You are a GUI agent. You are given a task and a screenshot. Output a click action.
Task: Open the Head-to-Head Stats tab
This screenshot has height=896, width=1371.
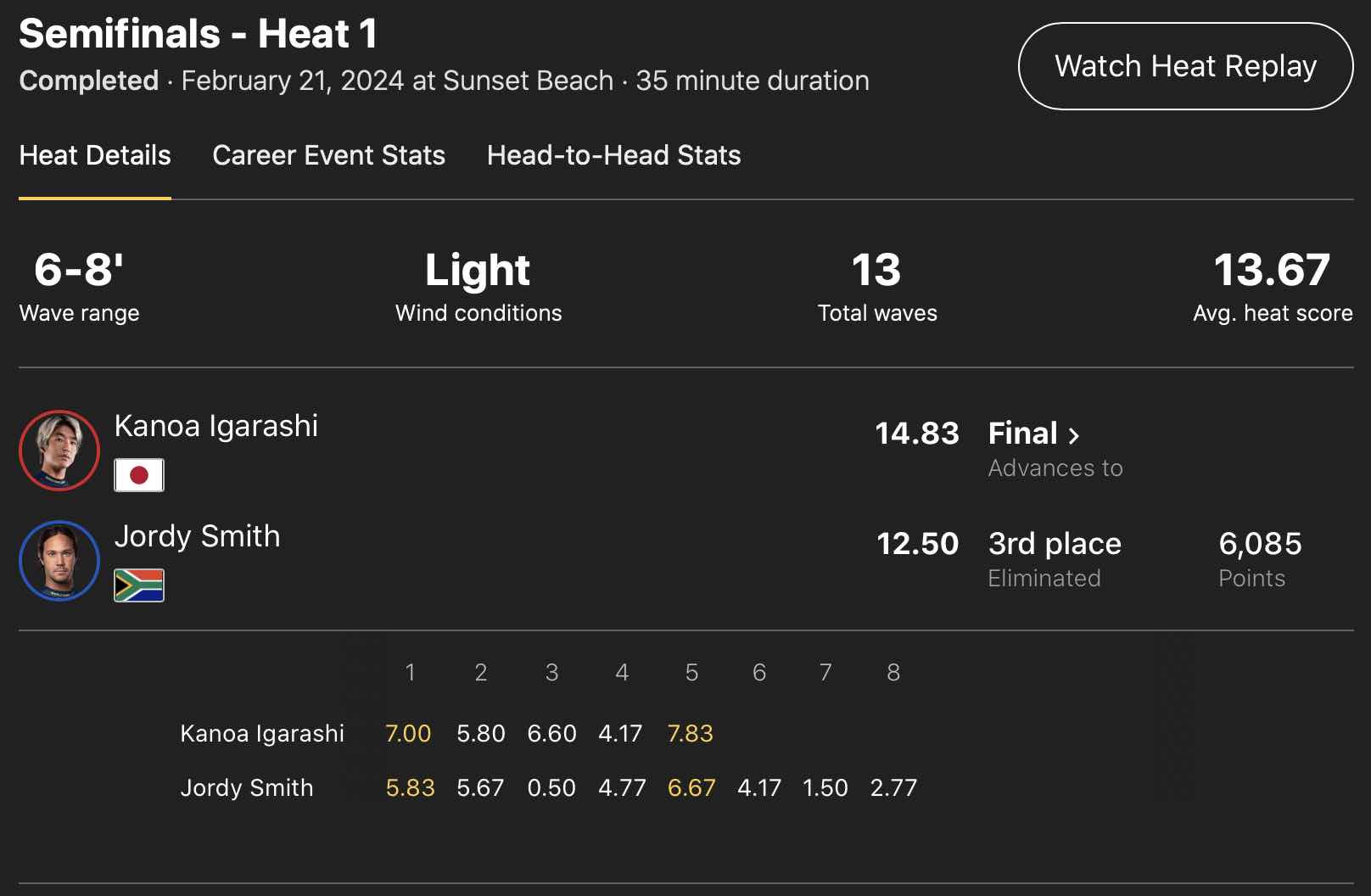pos(613,155)
